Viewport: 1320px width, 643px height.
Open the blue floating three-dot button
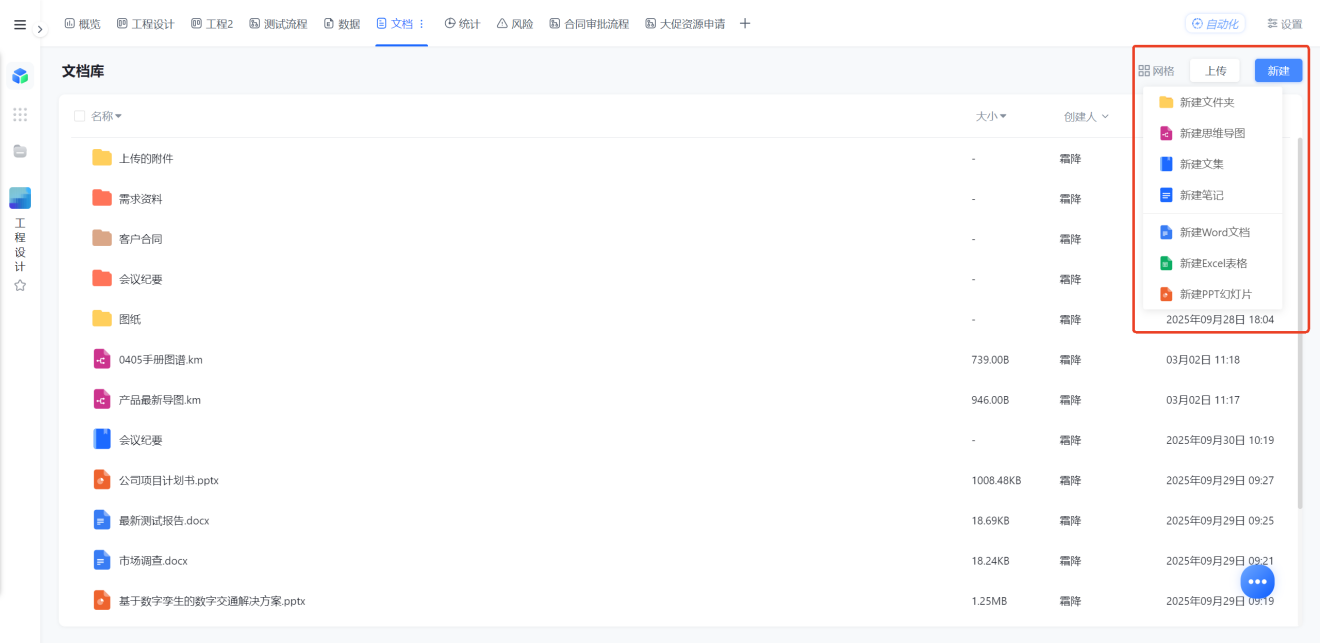pos(1258,581)
